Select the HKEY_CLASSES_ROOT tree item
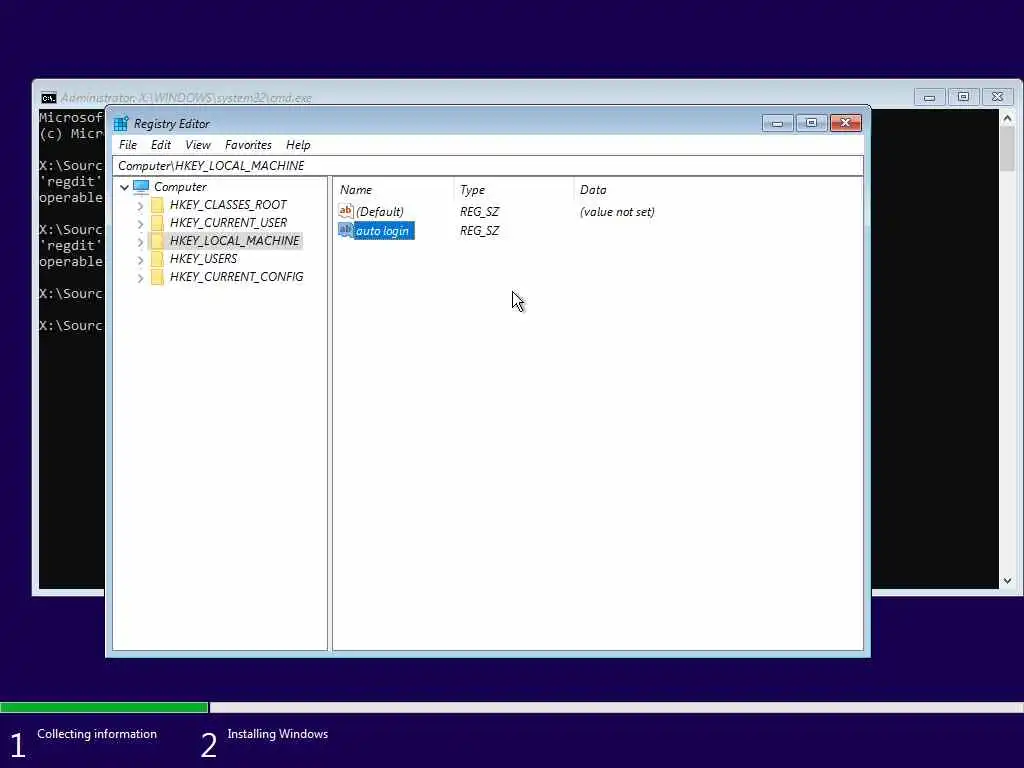This screenshot has width=1024, height=768. pyautogui.click(x=228, y=205)
